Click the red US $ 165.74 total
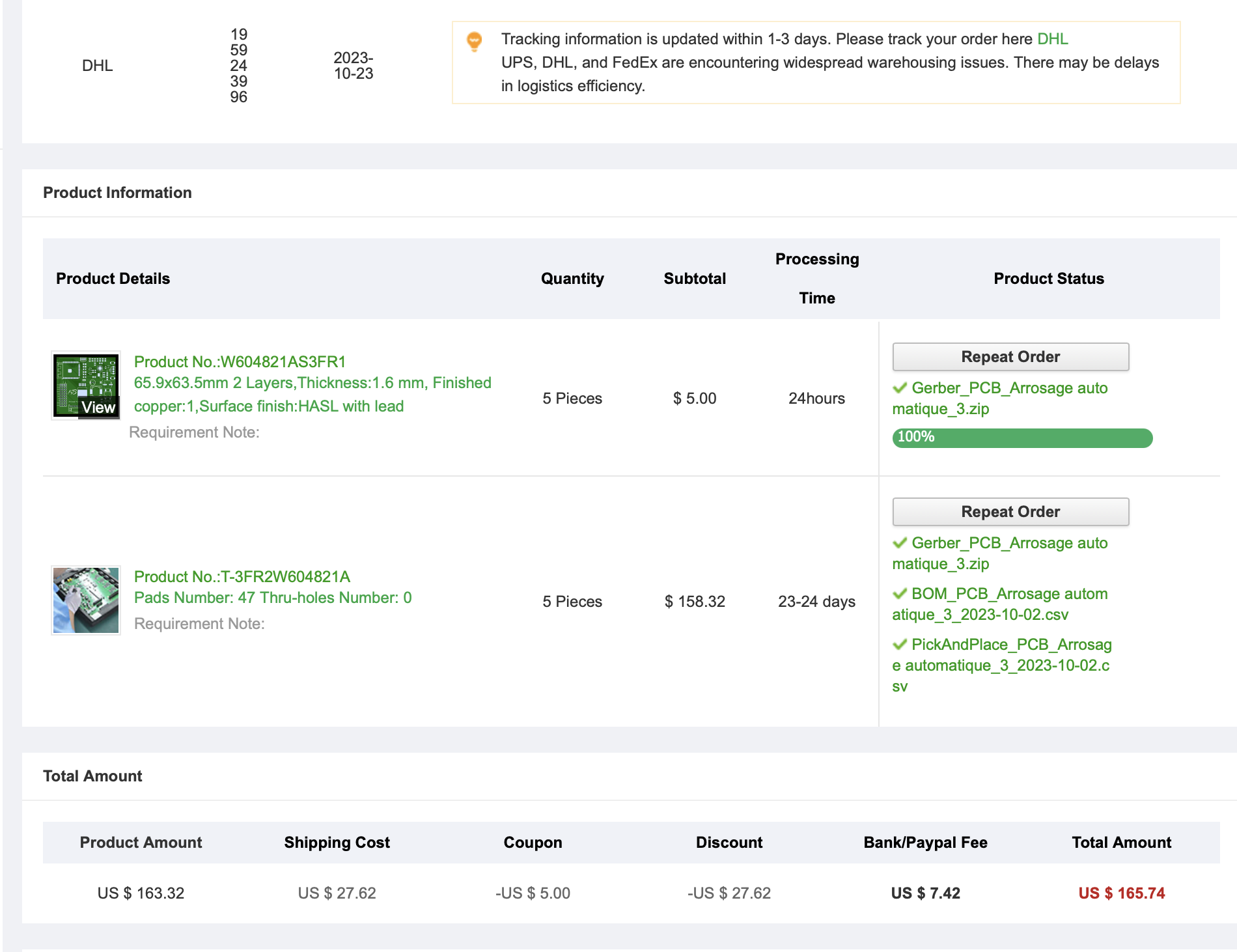This screenshot has width=1237, height=952. click(1121, 893)
